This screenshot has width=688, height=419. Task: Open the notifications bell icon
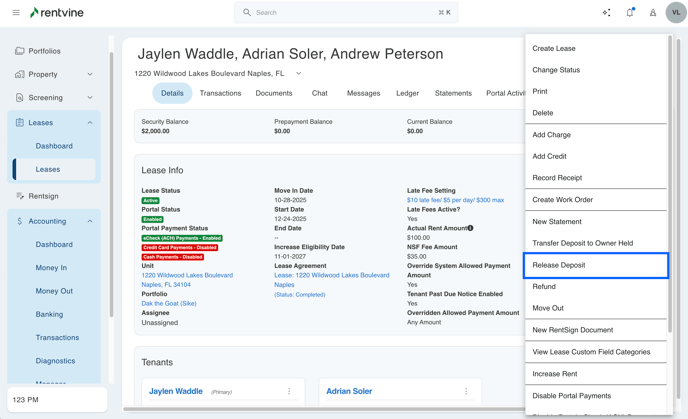click(630, 13)
